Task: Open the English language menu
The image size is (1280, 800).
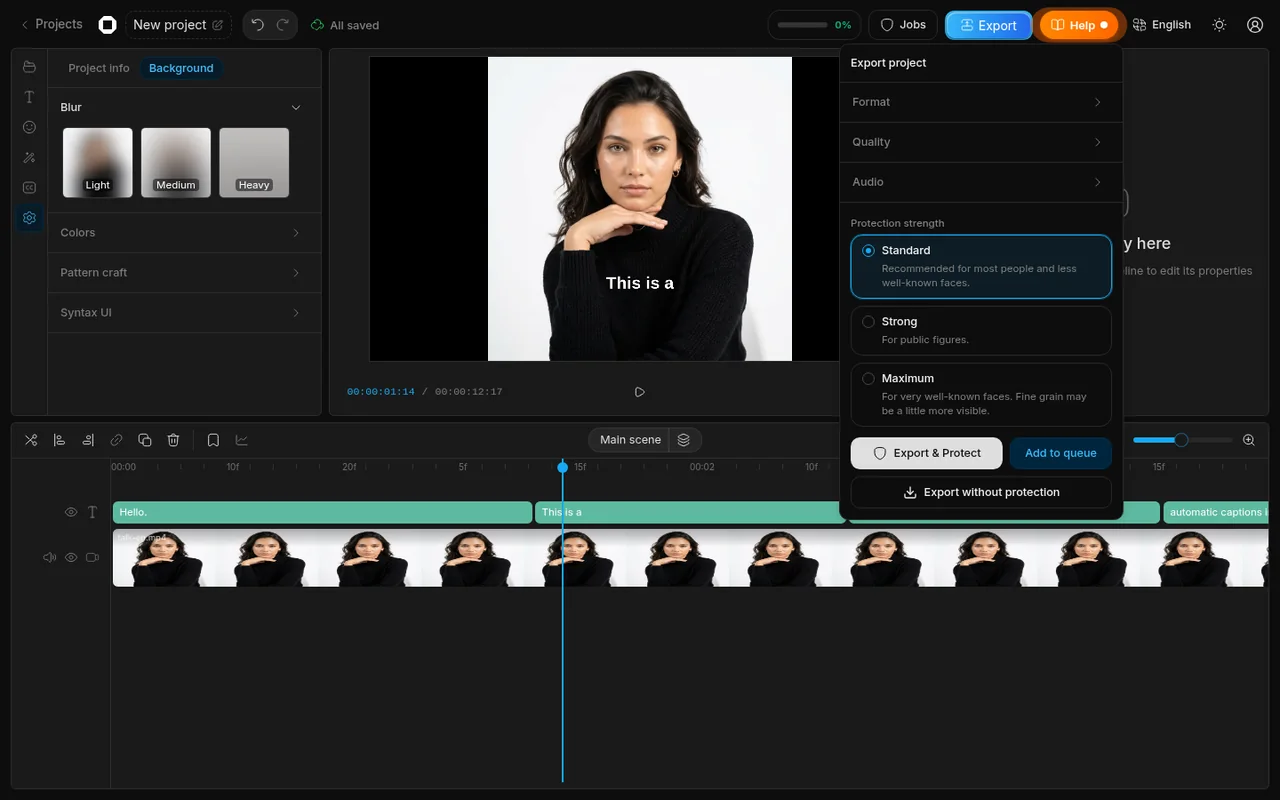Action: [x=1162, y=25]
